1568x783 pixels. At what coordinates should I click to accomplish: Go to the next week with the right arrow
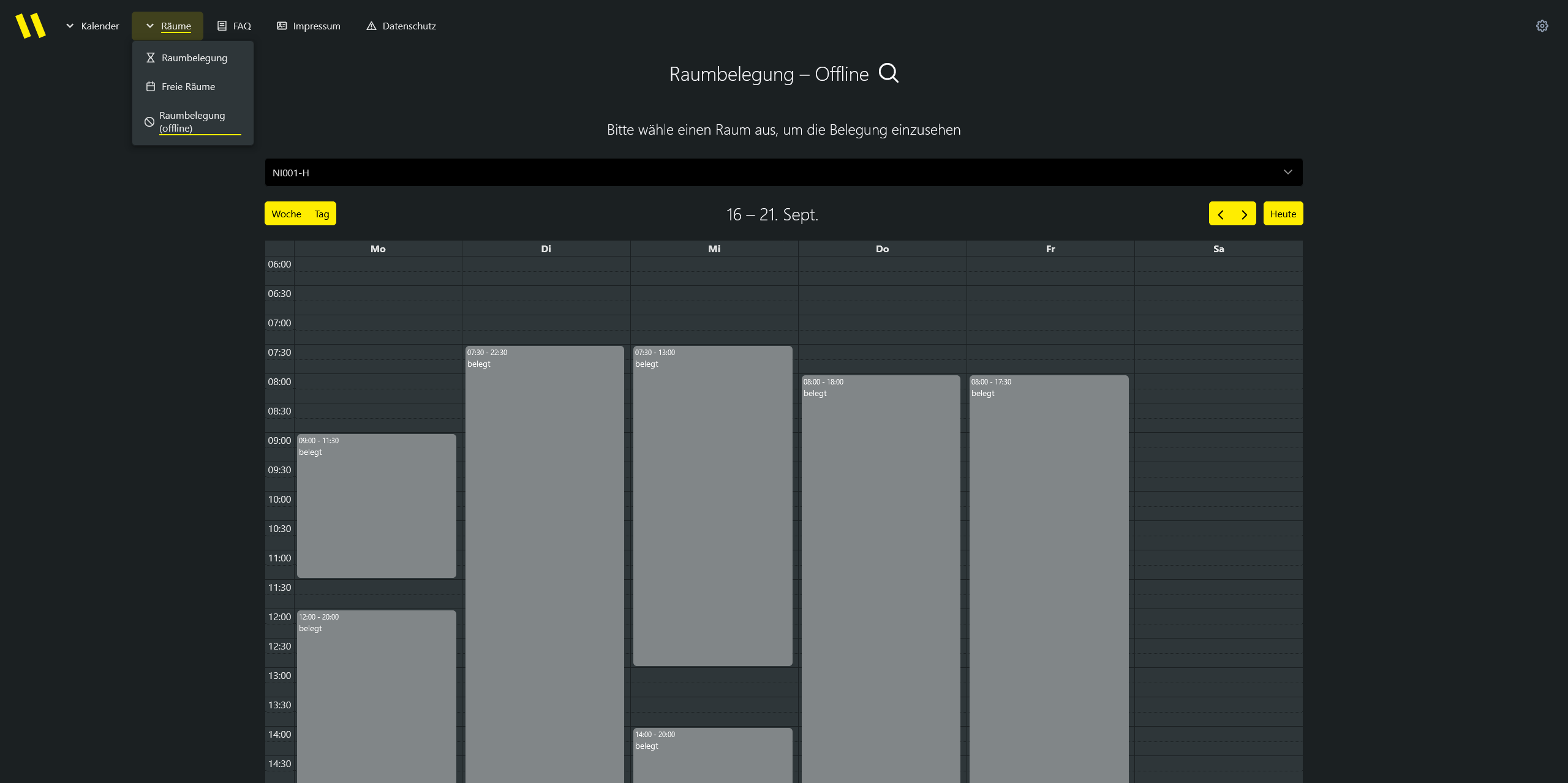tap(1244, 214)
